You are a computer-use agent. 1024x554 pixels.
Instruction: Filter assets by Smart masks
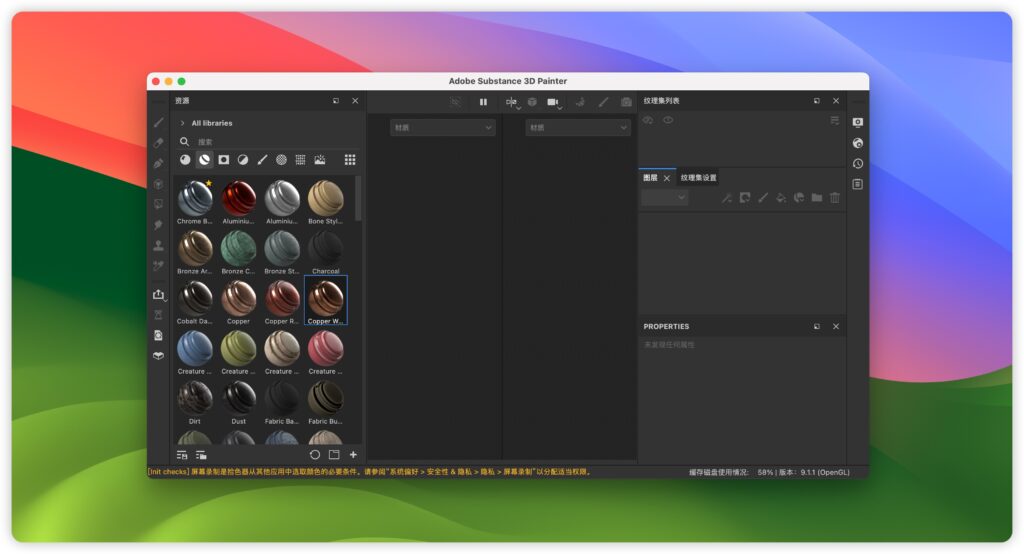[x=223, y=159]
